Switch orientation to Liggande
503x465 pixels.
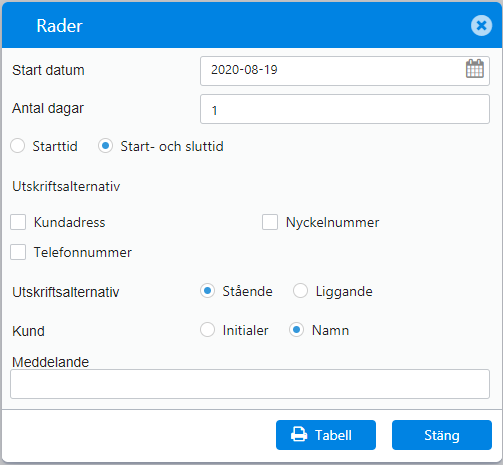point(300,291)
